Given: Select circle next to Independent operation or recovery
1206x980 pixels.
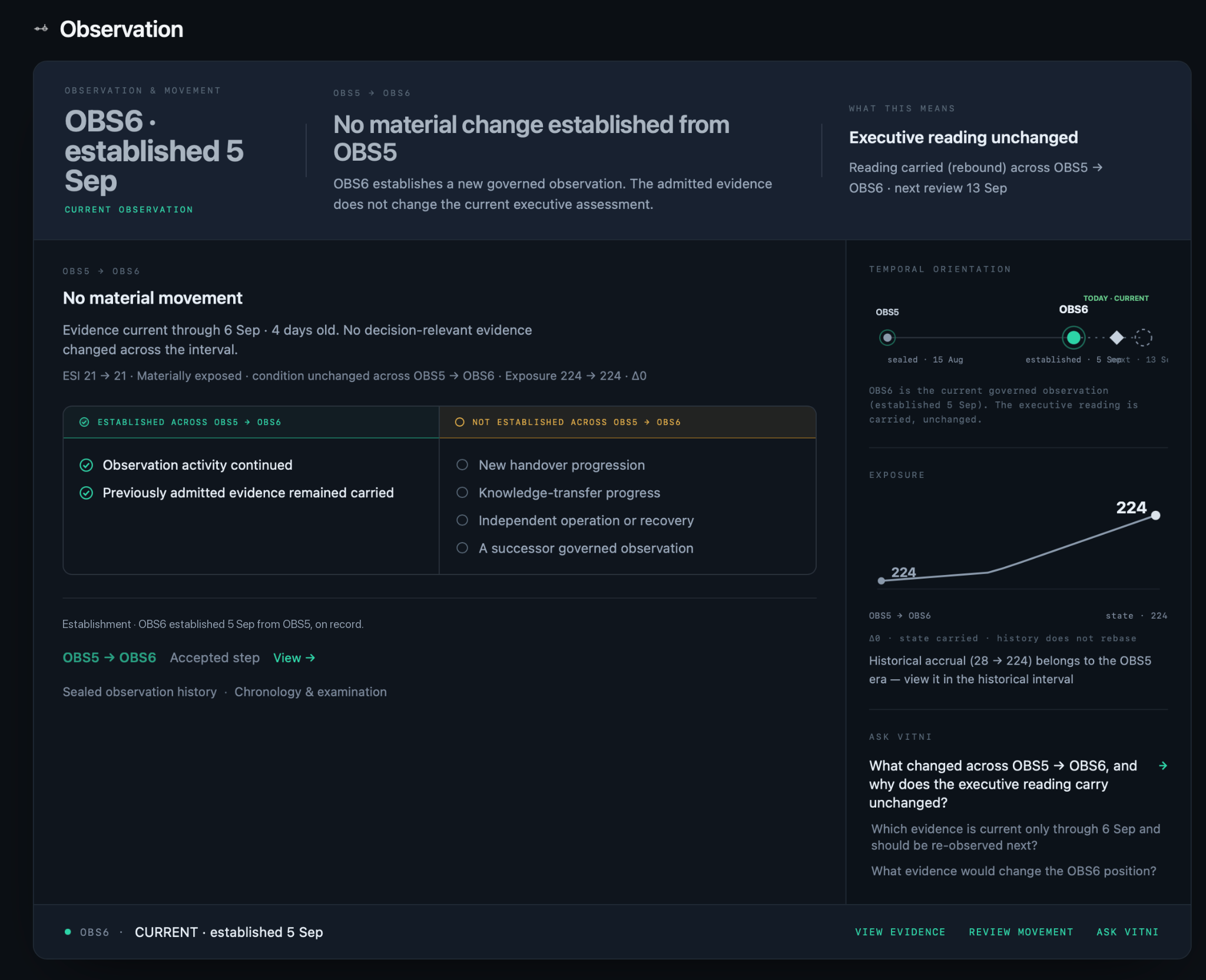Looking at the screenshot, I should [x=462, y=520].
